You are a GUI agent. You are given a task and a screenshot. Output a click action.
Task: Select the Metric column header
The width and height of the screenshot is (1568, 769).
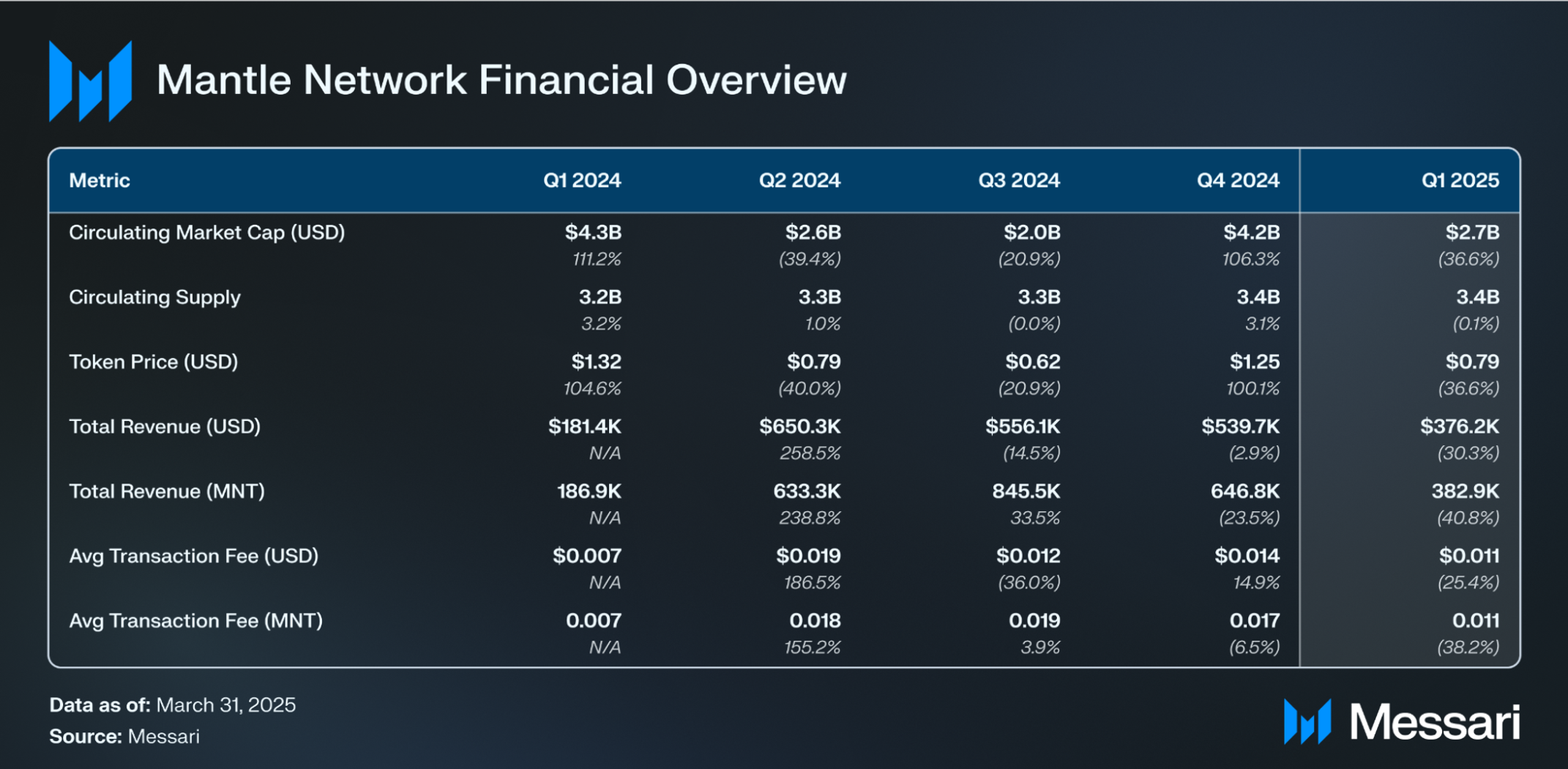click(x=100, y=180)
